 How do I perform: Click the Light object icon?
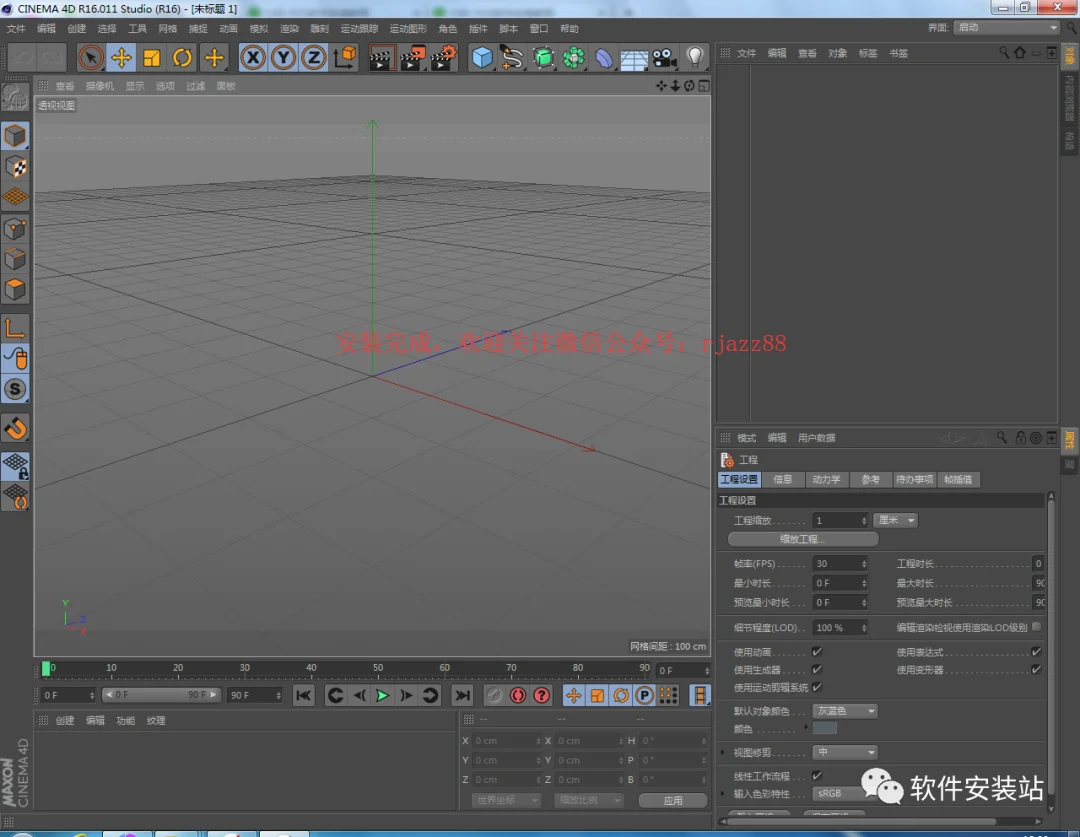click(x=695, y=58)
